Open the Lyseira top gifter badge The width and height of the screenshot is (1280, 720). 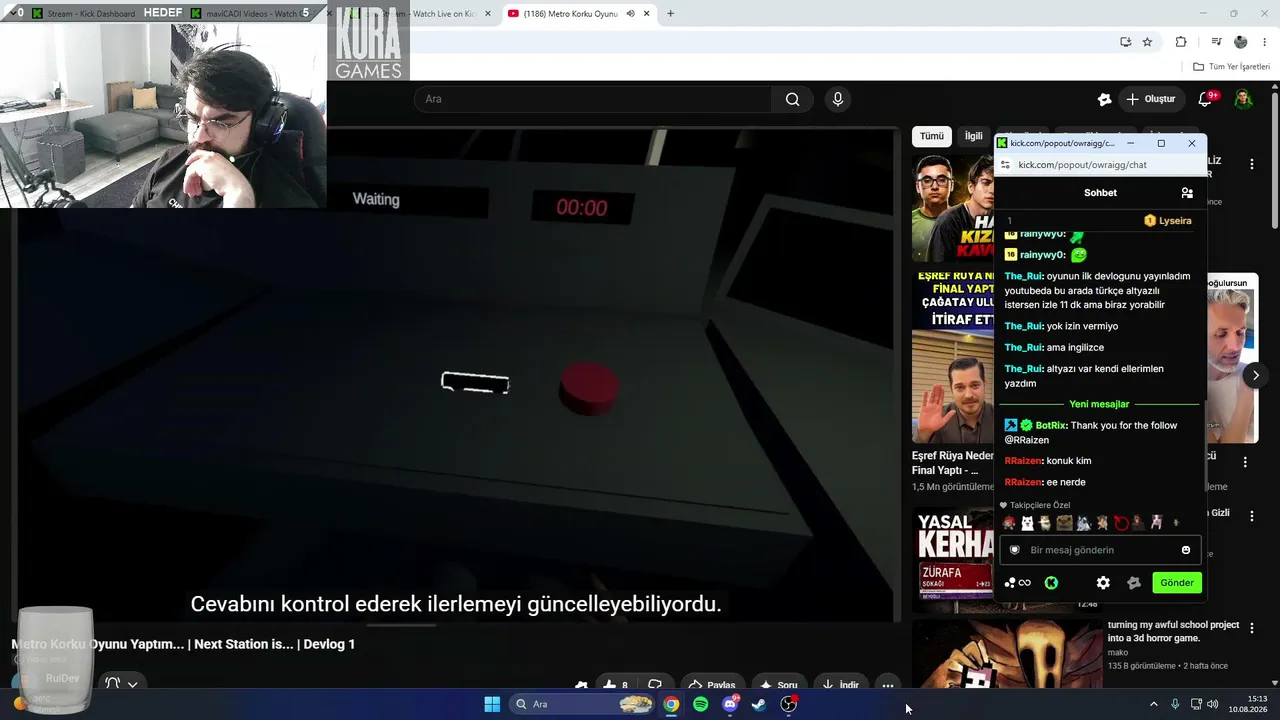coord(1168,221)
